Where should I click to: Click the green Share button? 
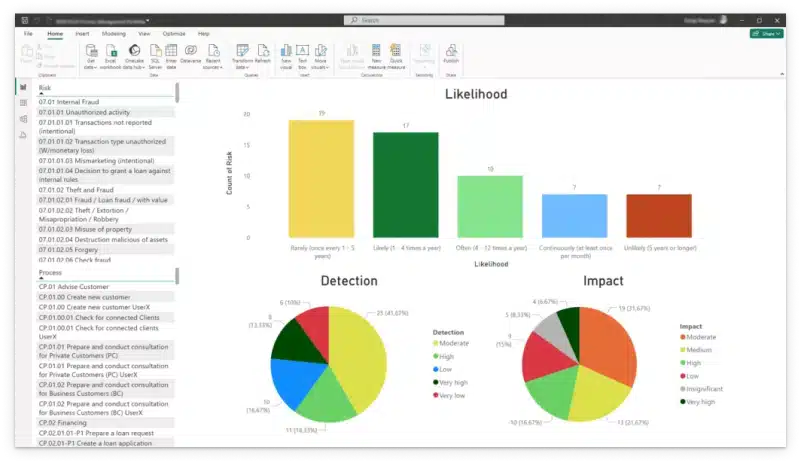coord(766,34)
